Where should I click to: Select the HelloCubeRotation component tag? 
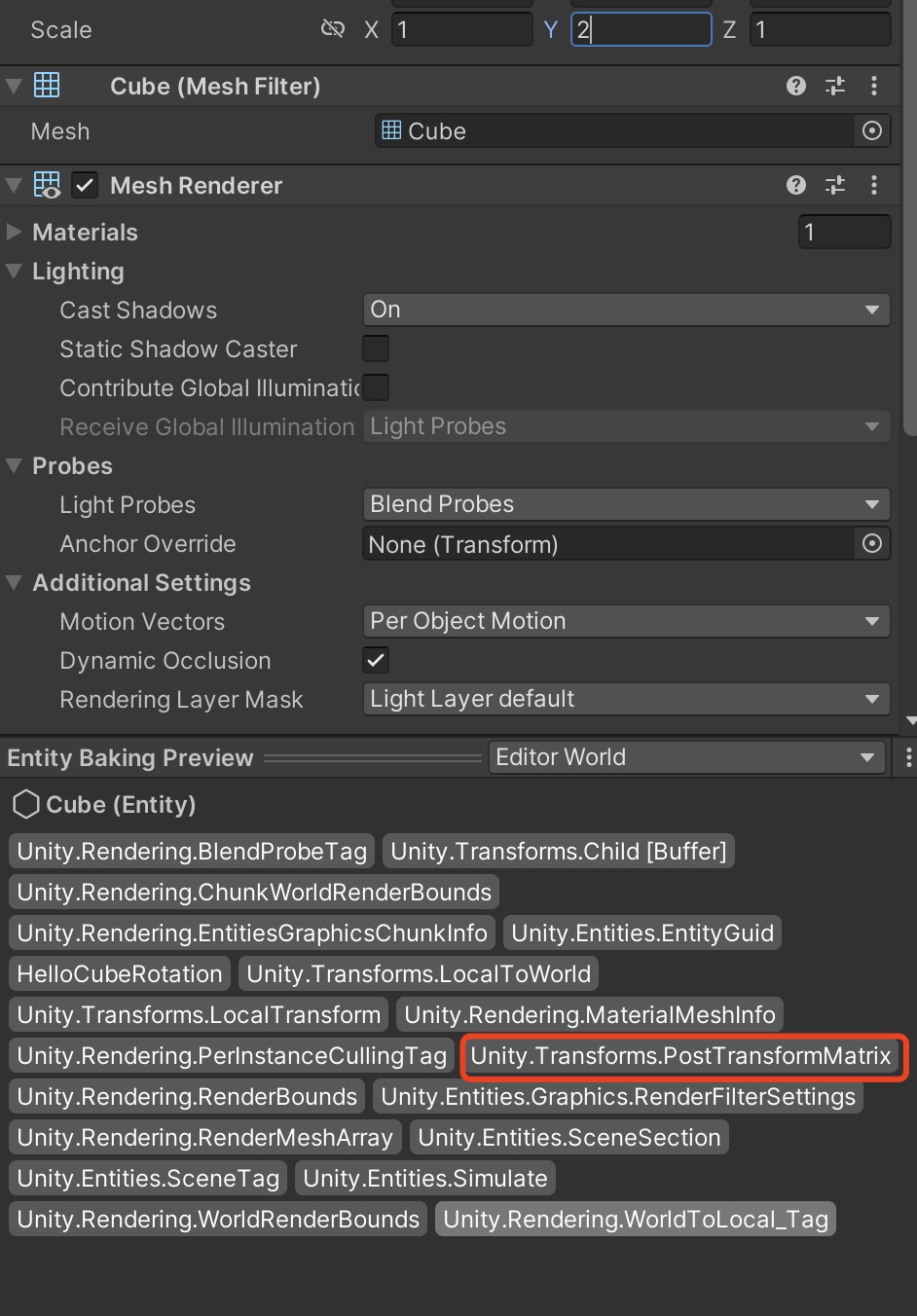pyautogui.click(x=119, y=973)
